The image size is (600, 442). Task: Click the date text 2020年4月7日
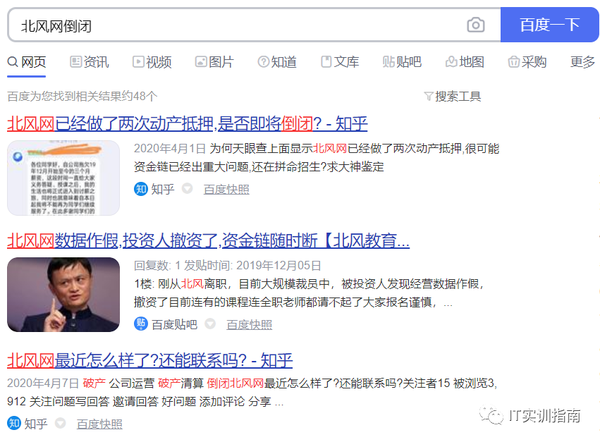(43, 383)
